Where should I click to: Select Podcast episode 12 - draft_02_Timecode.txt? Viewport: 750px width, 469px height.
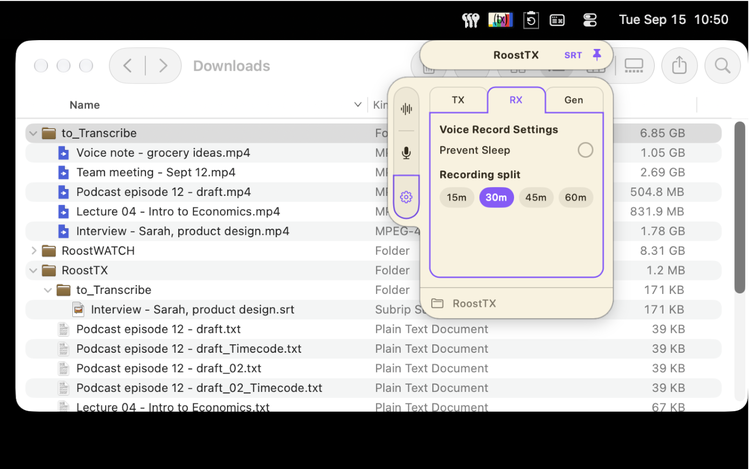click(x=199, y=388)
